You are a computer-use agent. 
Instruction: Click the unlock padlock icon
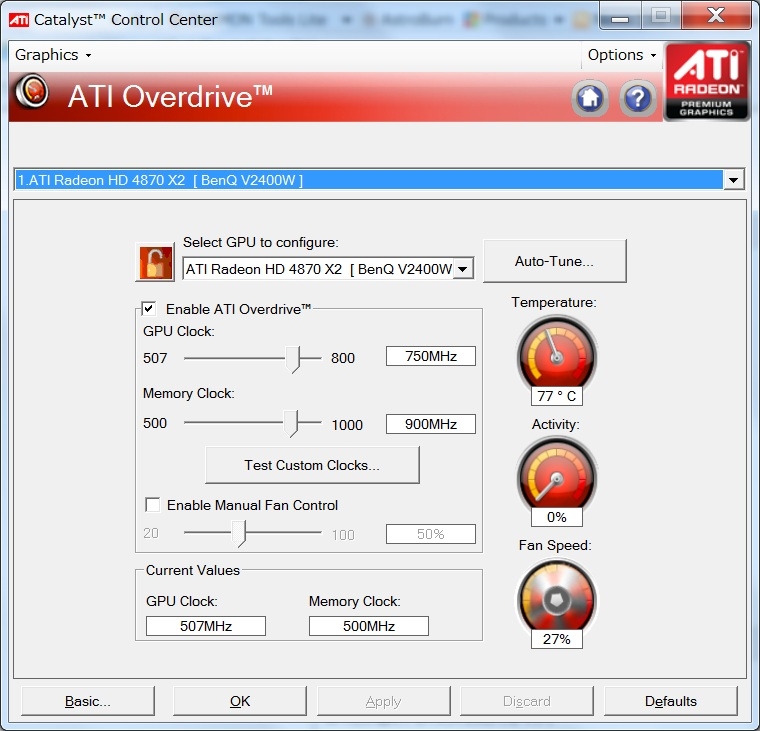pos(155,262)
